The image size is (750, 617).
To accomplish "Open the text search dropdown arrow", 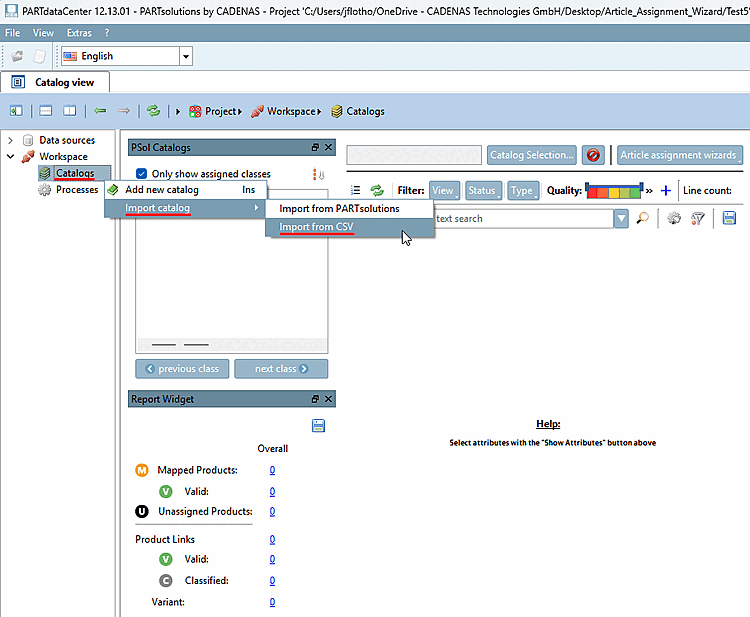I will [621, 219].
